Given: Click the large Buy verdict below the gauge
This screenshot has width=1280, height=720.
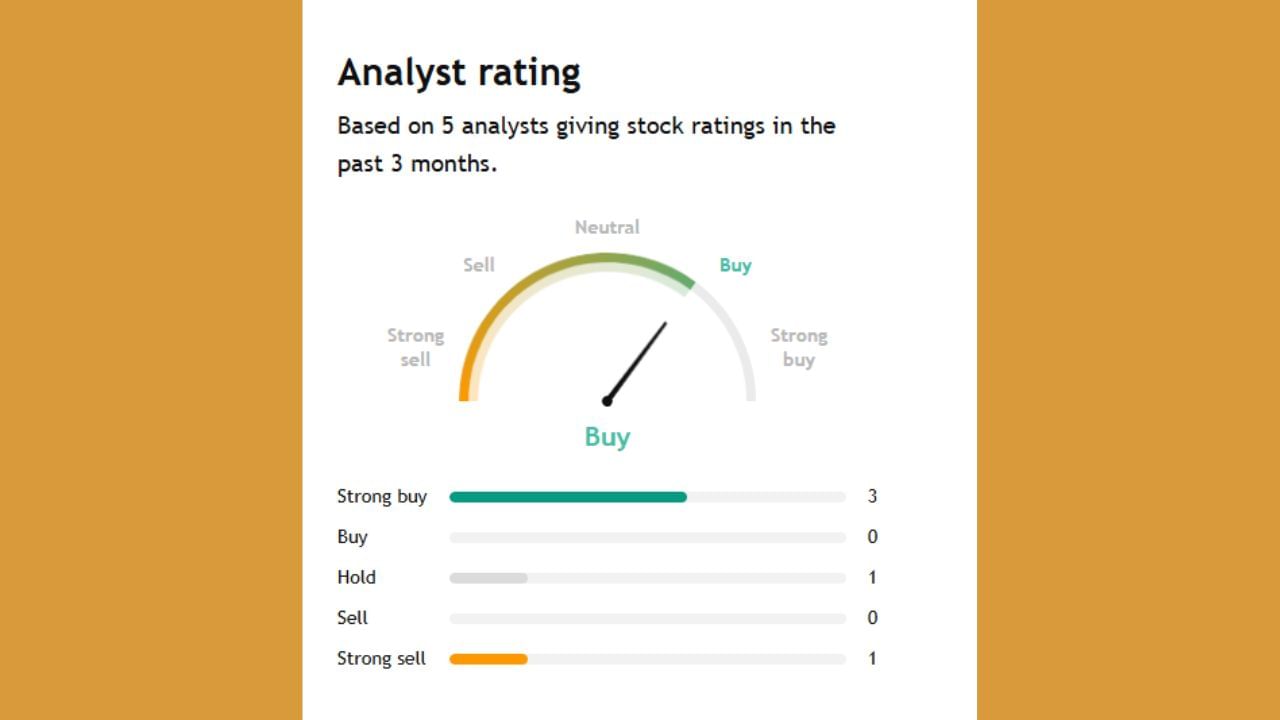Looking at the screenshot, I should (x=607, y=437).
